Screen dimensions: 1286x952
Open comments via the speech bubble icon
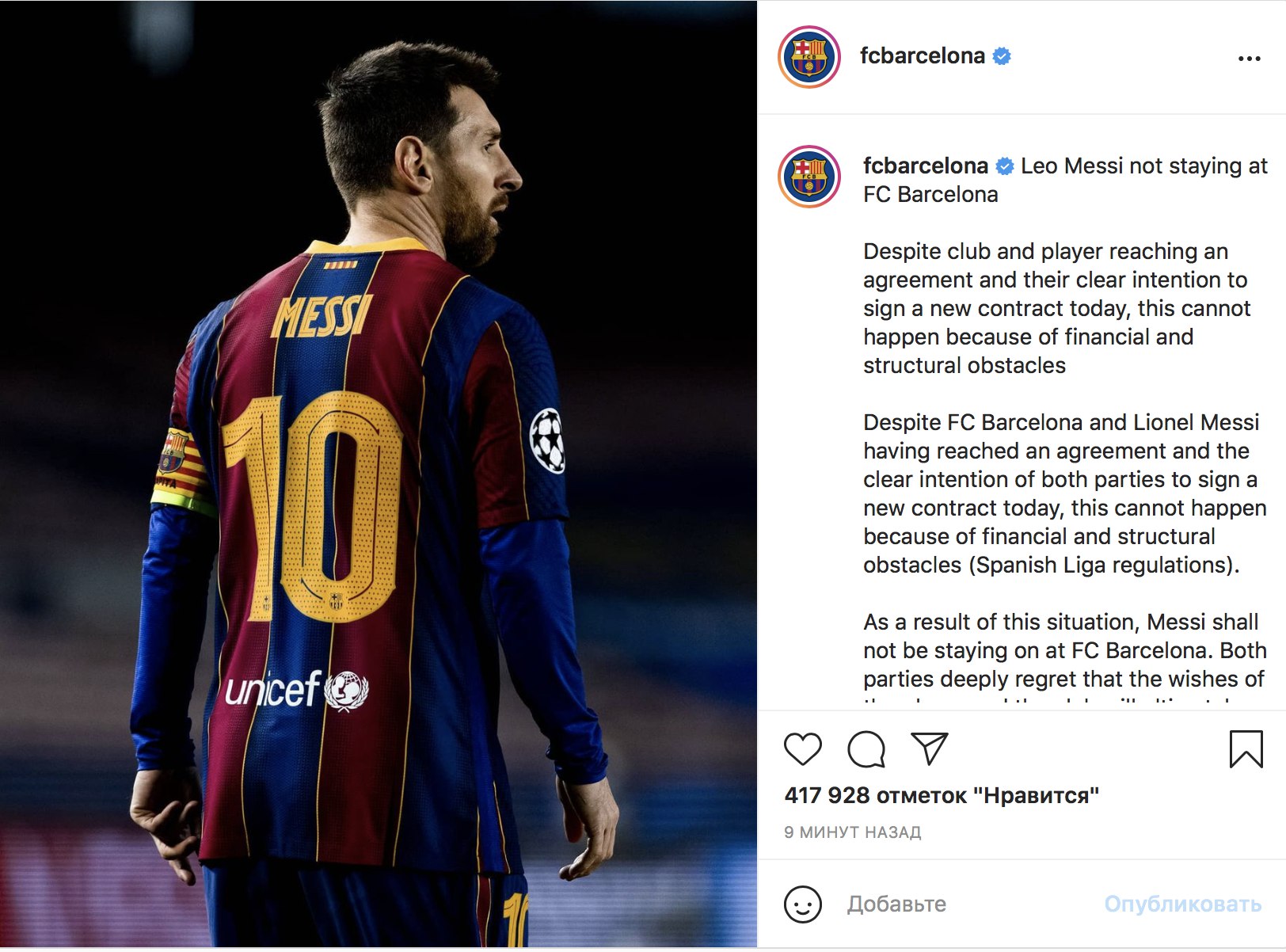click(x=866, y=749)
